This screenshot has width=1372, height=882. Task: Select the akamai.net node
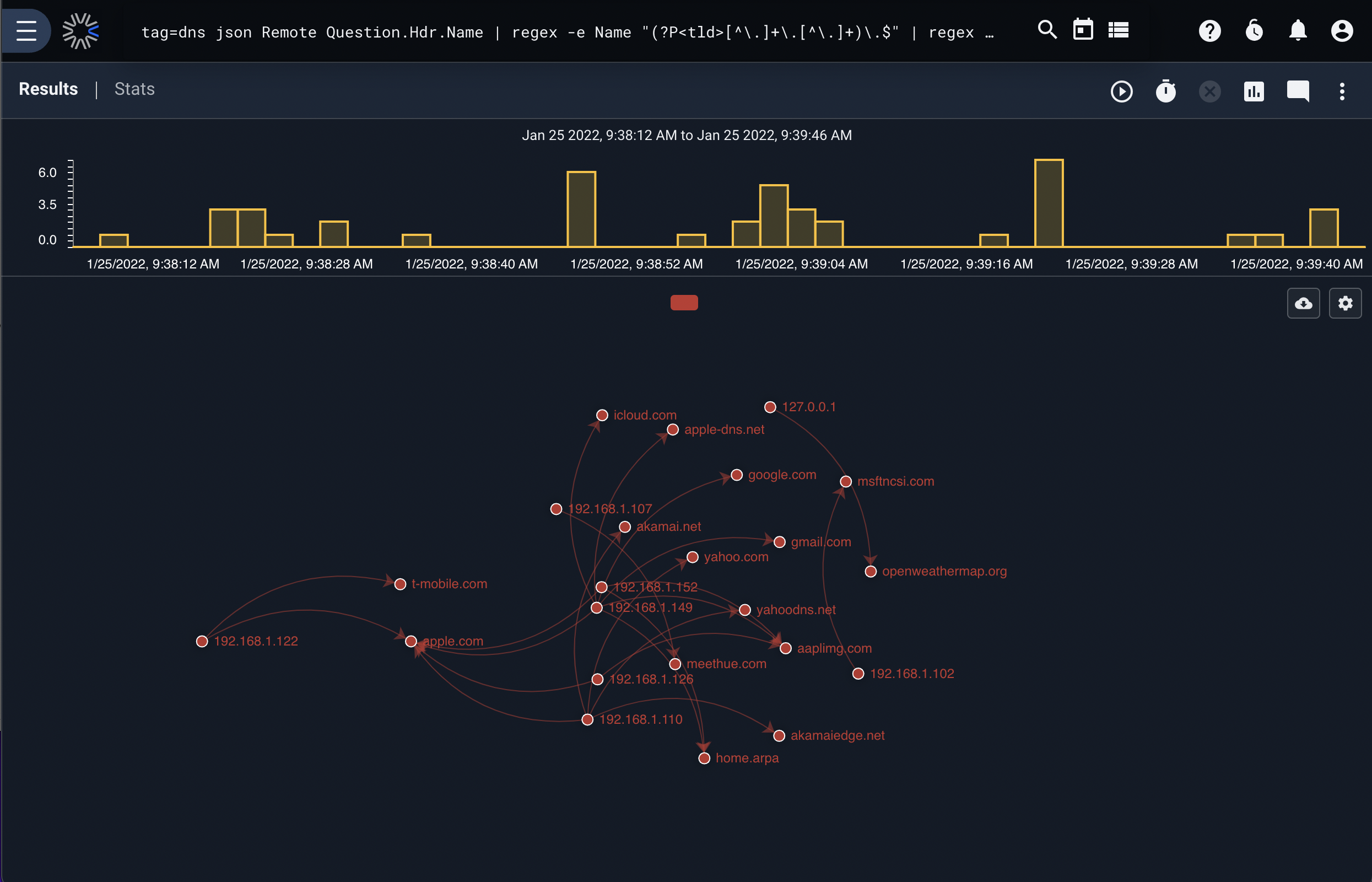tap(624, 527)
